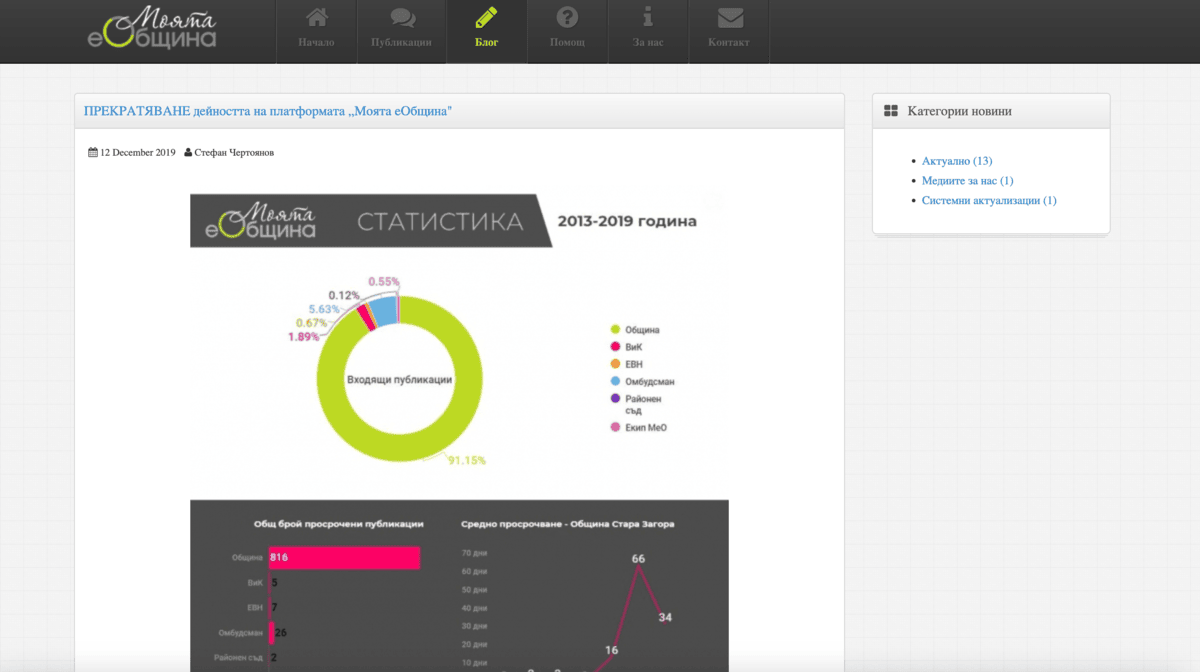The image size is (1200, 672).
Task: Click the grid icon beside Категории новини
Action: (x=891, y=111)
